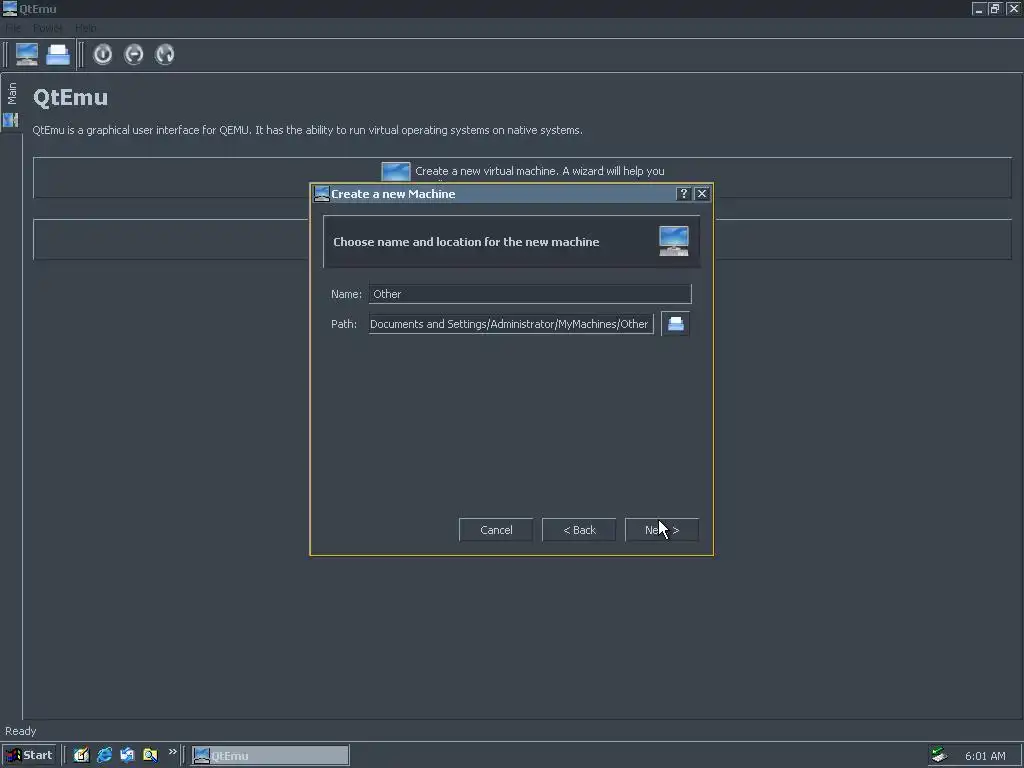
Task: Browse for machine path folder icon
Action: click(x=675, y=324)
